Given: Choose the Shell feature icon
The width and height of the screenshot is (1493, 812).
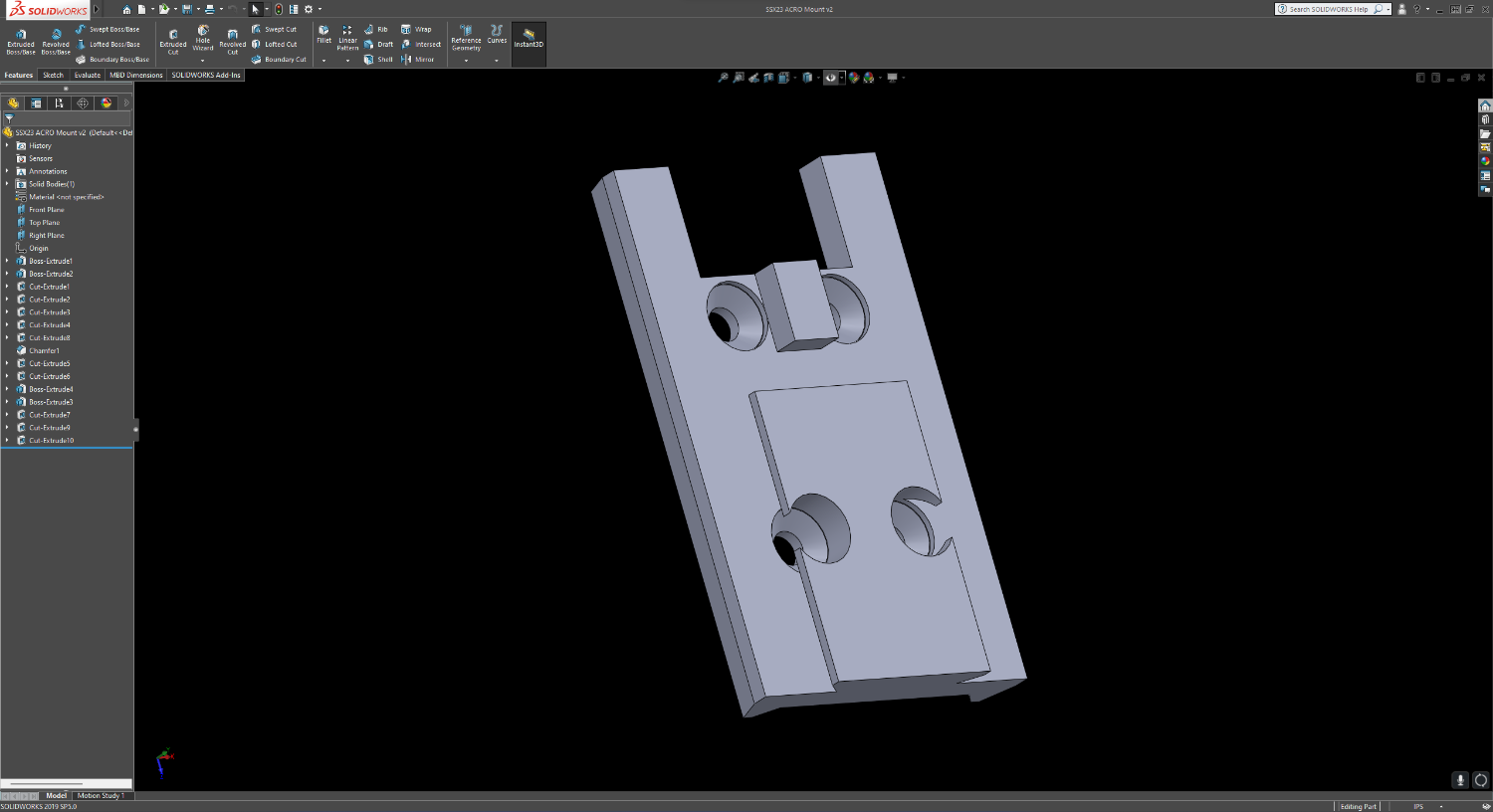Looking at the screenshot, I should [378, 60].
